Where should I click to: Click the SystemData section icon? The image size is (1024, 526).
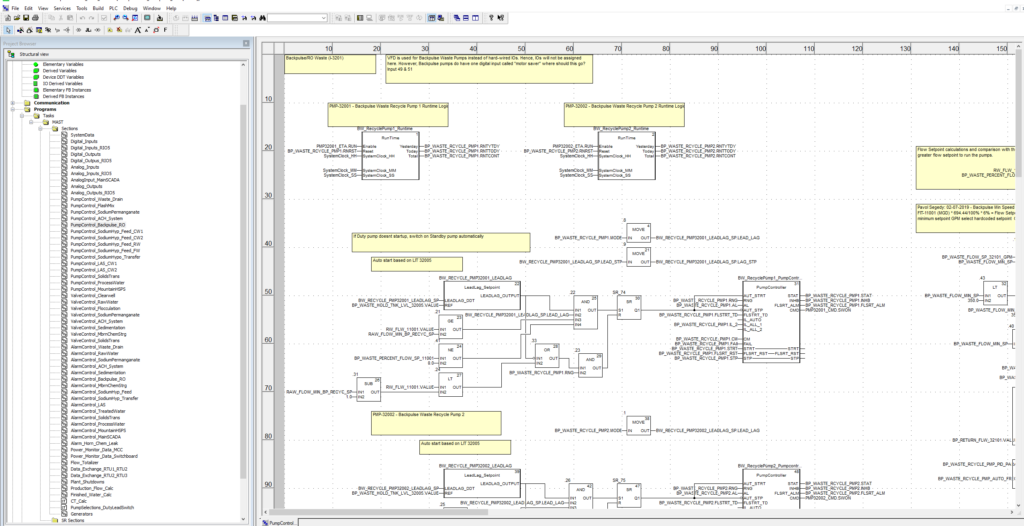pos(65,135)
